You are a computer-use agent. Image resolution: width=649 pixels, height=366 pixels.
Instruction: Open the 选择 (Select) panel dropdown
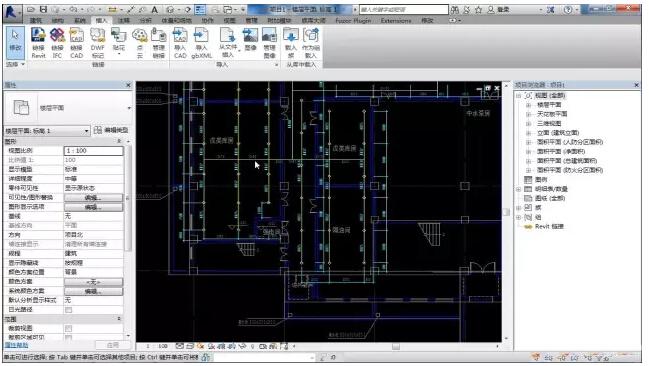click(x=15, y=64)
